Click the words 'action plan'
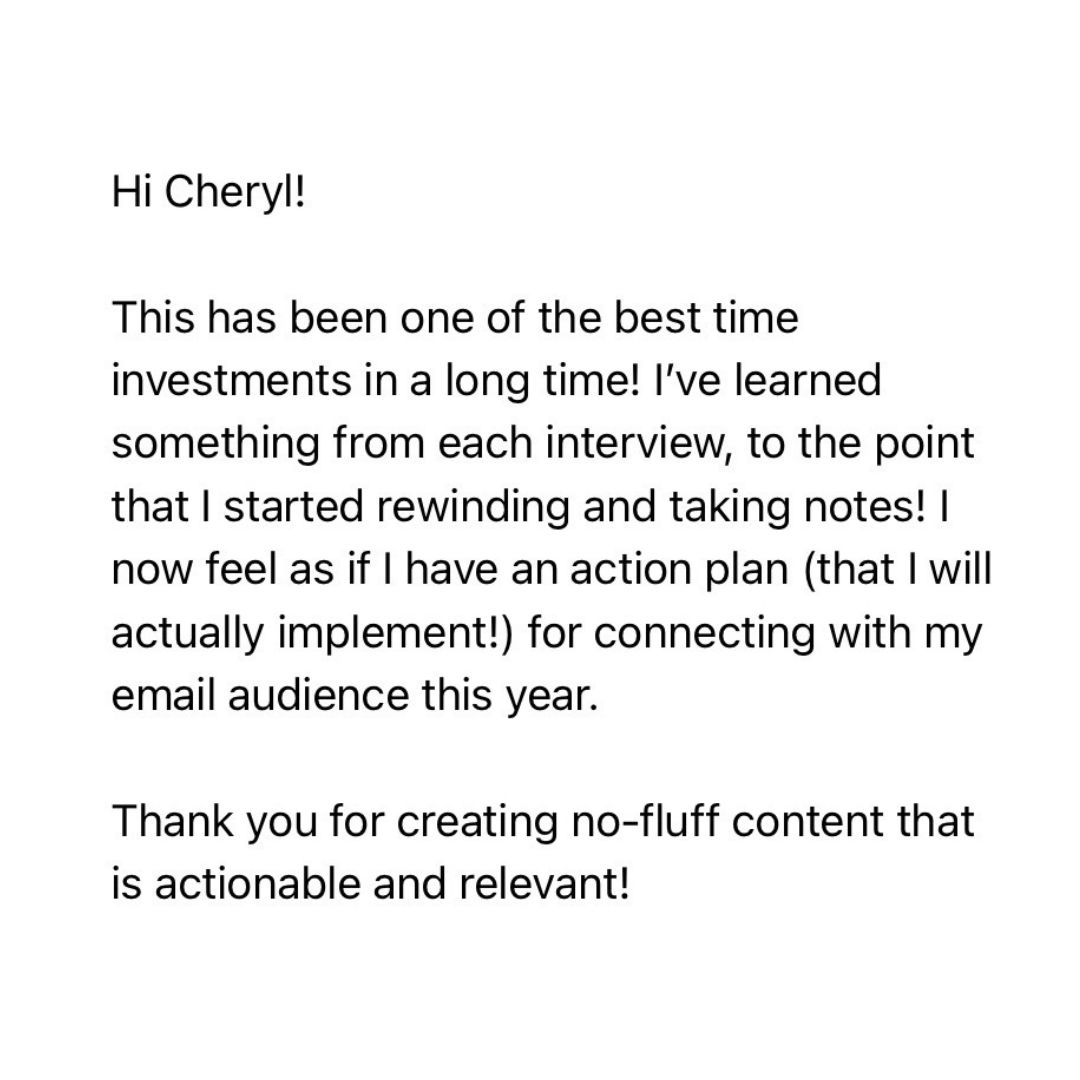1080x1080 pixels. (679, 570)
